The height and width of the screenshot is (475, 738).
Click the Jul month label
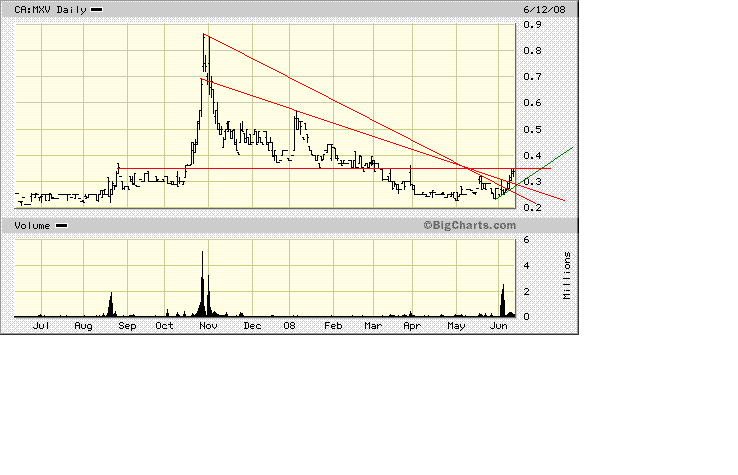41,326
